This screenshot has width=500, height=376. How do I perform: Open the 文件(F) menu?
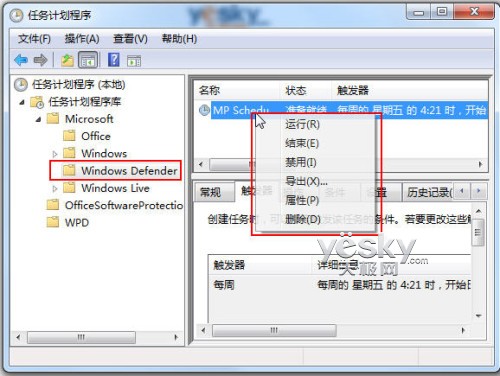(x=34, y=39)
